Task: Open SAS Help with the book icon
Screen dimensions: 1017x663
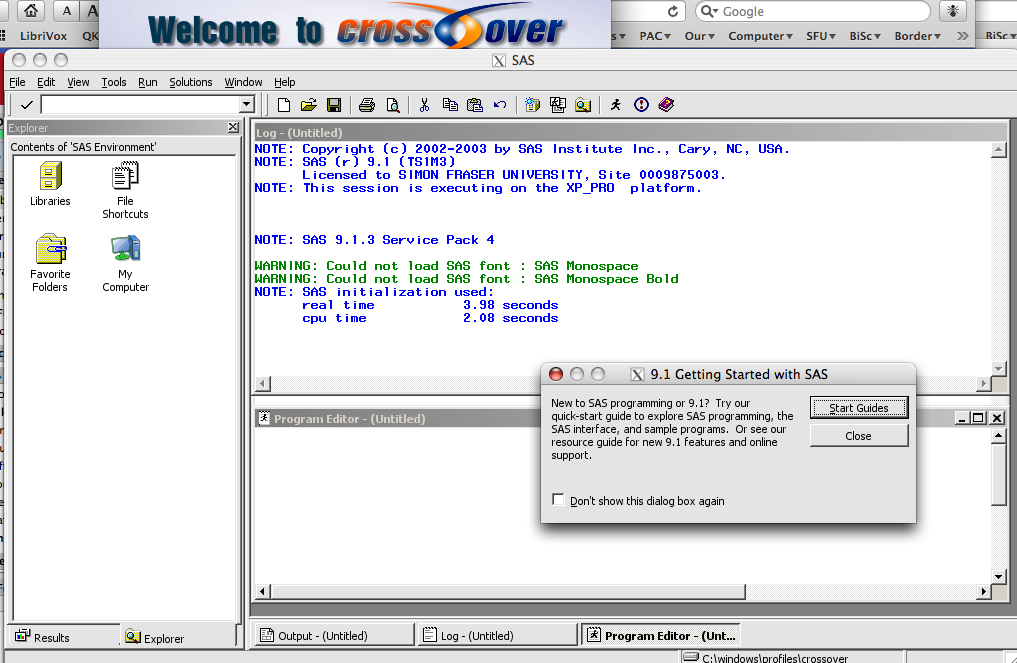Action: coord(664,104)
